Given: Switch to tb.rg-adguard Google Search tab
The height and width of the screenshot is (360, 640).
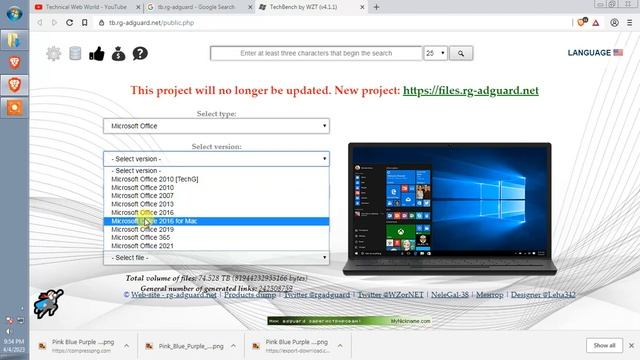Looking at the screenshot, I should [x=196, y=7].
